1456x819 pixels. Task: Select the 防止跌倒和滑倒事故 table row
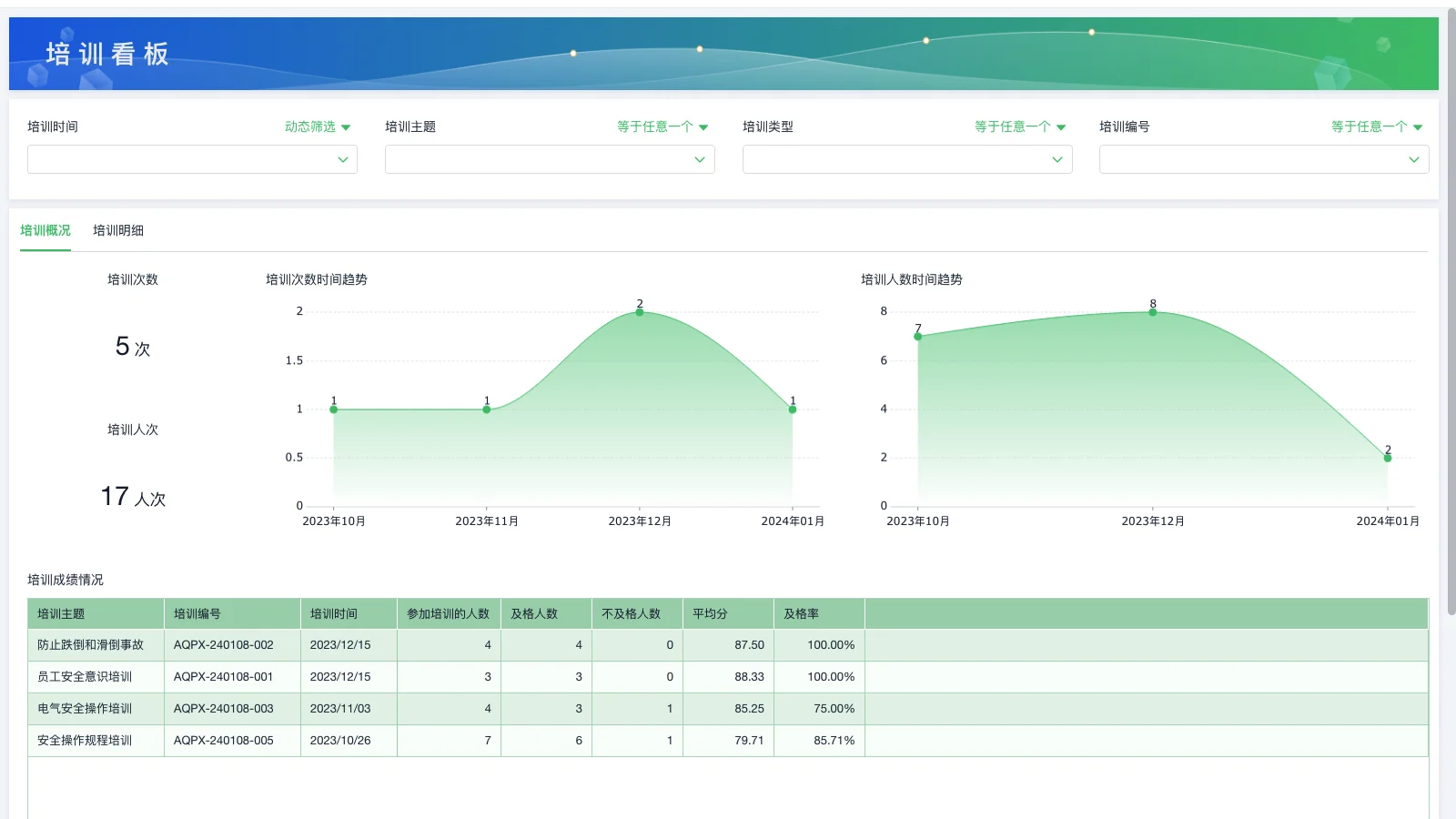[x=91, y=645]
